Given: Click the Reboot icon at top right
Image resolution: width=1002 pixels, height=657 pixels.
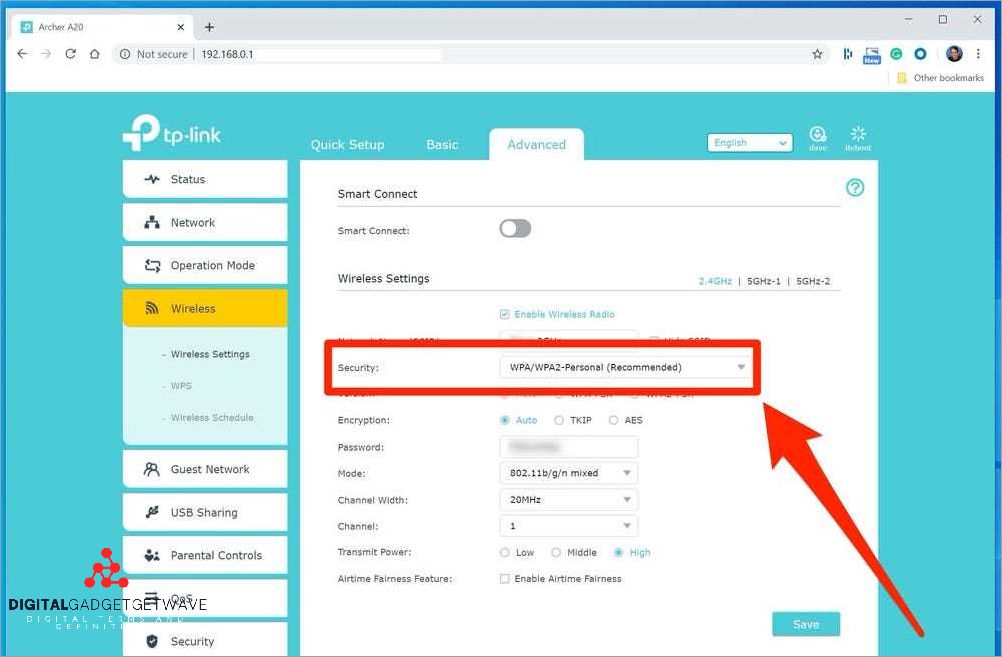Looking at the screenshot, I should point(858,135).
